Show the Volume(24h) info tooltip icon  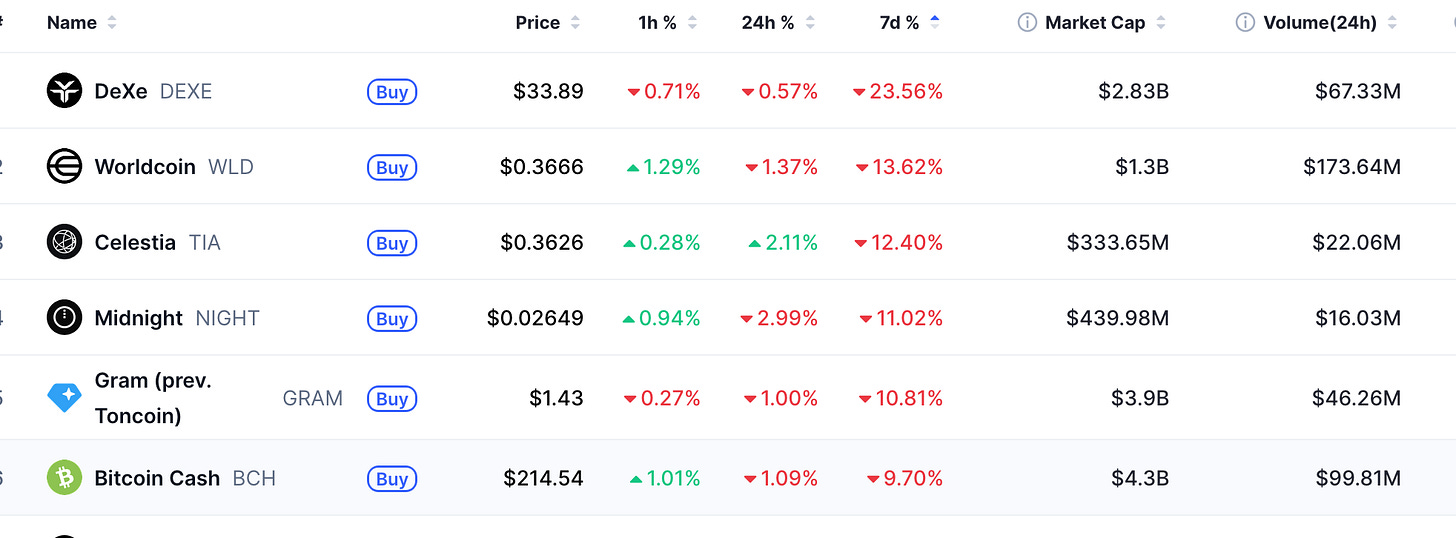point(1245,22)
